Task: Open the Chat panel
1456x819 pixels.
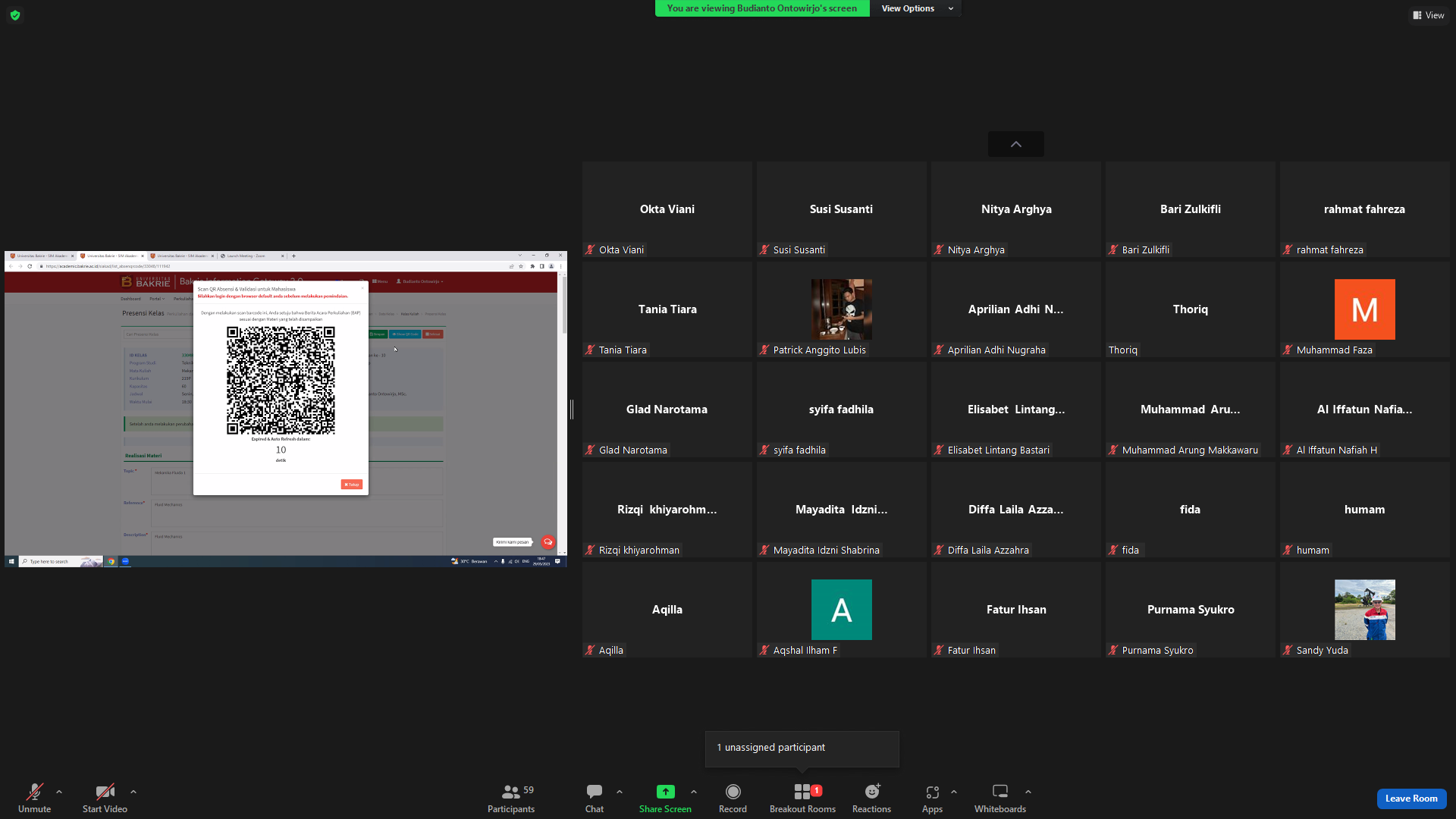Action: point(595,799)
